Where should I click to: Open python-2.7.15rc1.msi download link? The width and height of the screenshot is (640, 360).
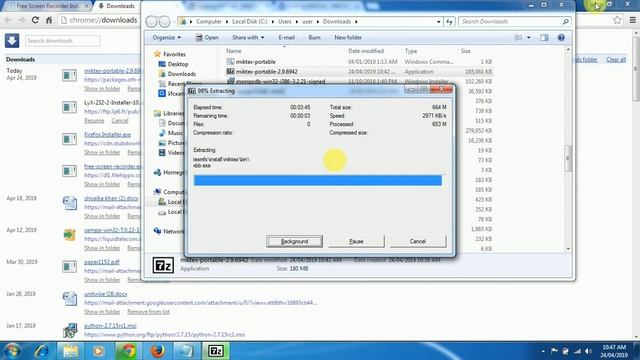pos(110,326)
